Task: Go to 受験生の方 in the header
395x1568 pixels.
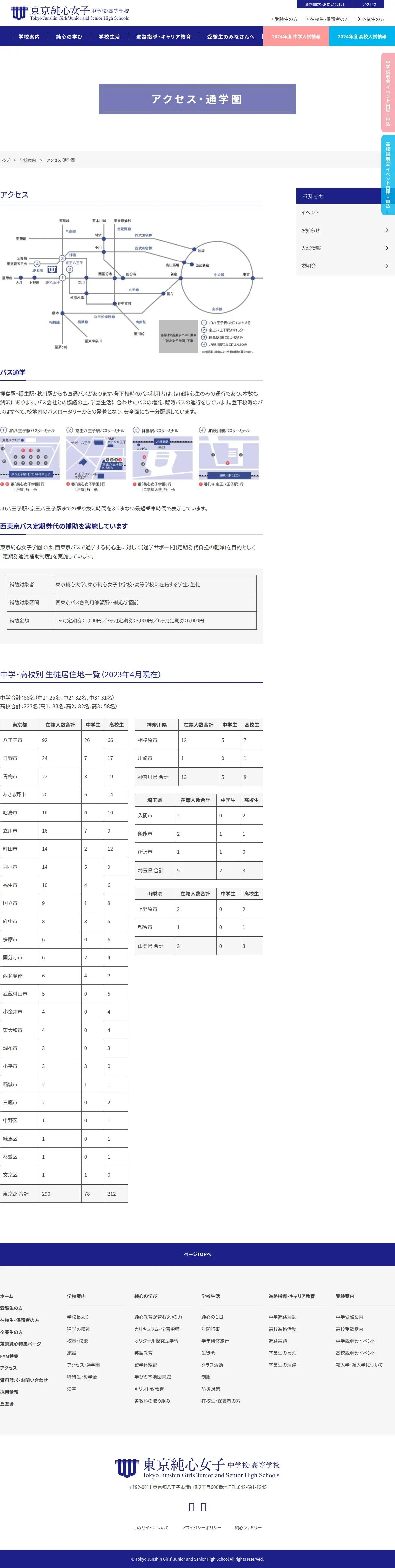Action: pyautogui.click(x=284, y=19)
